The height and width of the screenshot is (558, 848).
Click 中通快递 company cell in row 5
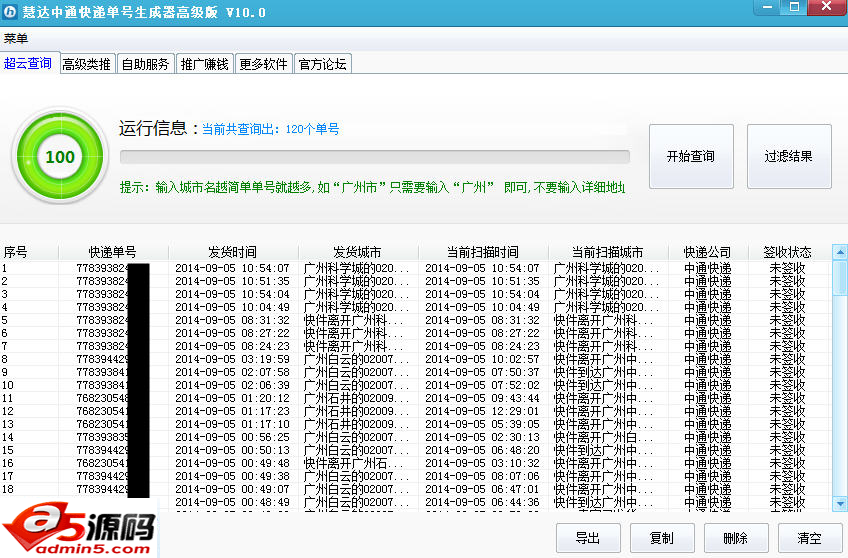[707, 320]
